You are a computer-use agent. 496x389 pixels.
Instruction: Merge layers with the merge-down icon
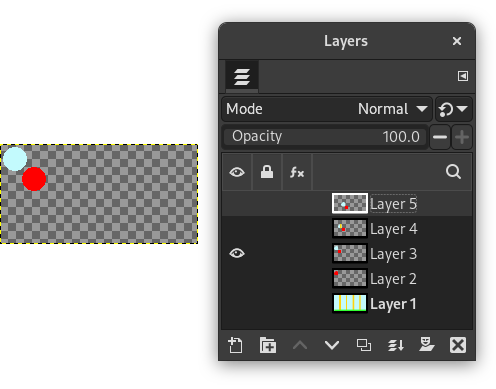coord(396,345)
